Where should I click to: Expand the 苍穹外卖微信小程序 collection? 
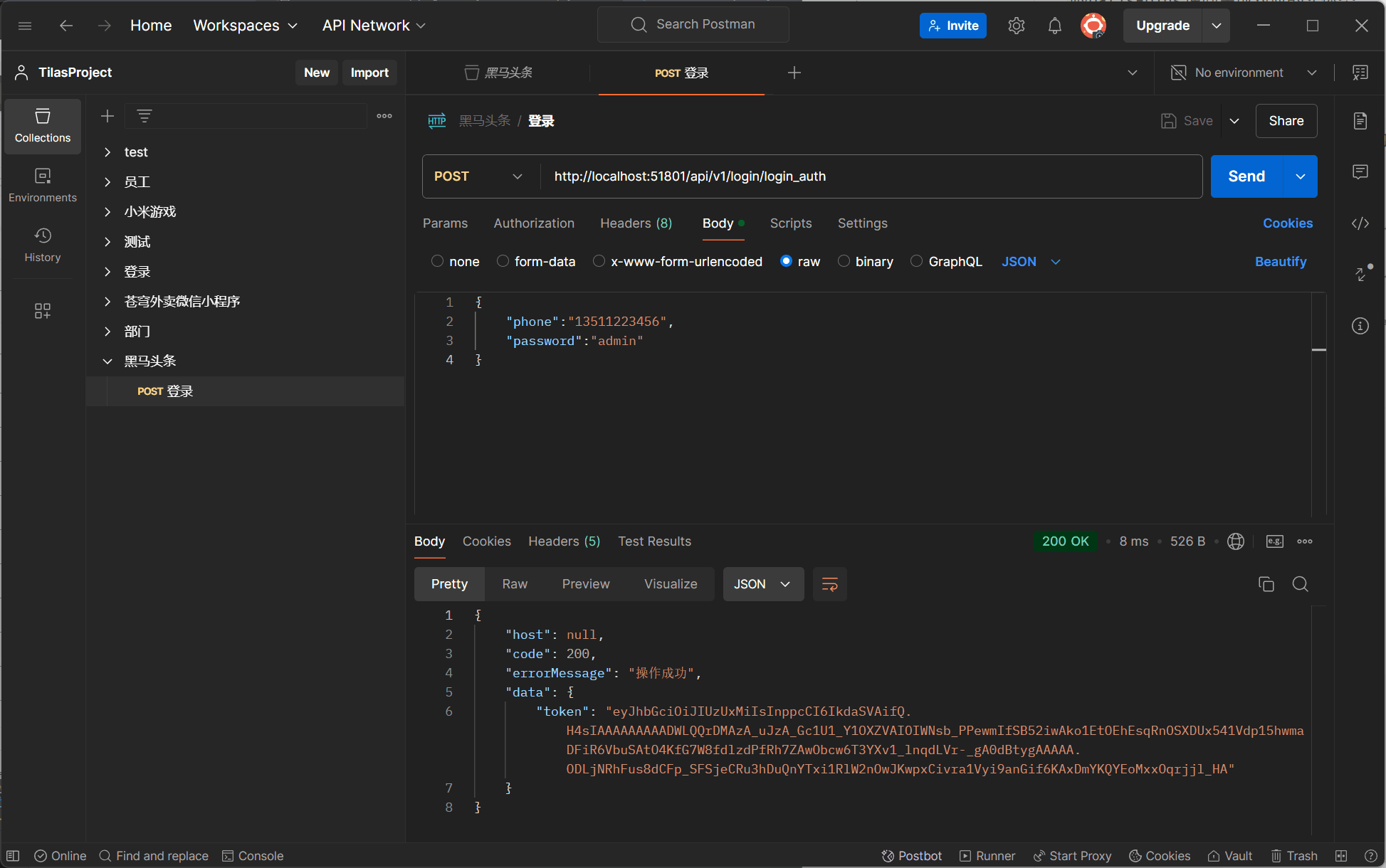pyautogui.click(x=107, y=302)
